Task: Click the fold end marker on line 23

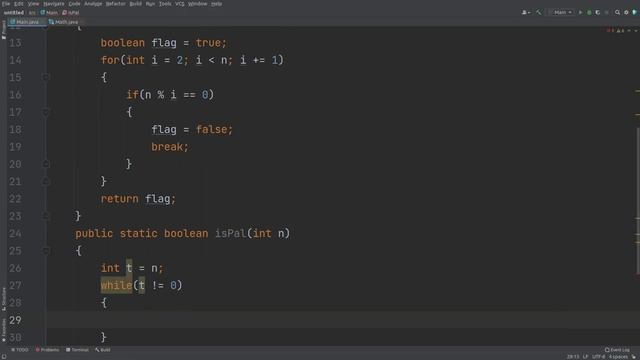Action: (46, 216)
